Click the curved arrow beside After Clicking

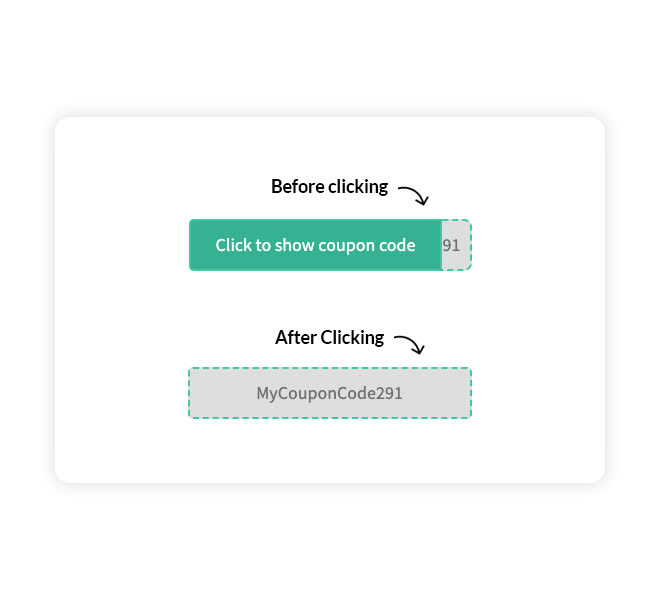pos(409,345)
